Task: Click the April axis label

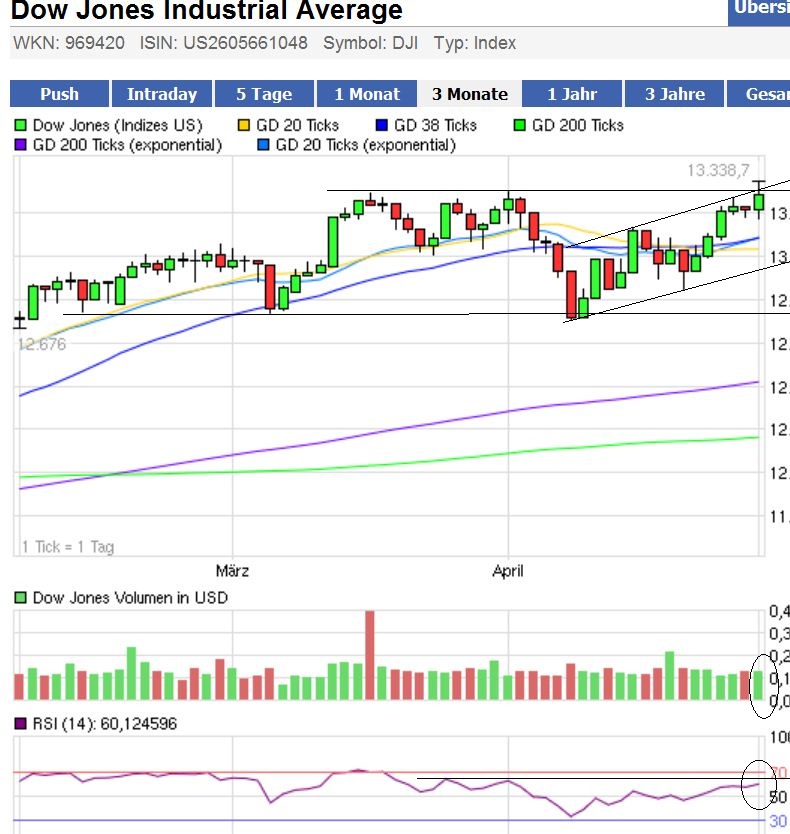Action: click(x=508, y=571)
